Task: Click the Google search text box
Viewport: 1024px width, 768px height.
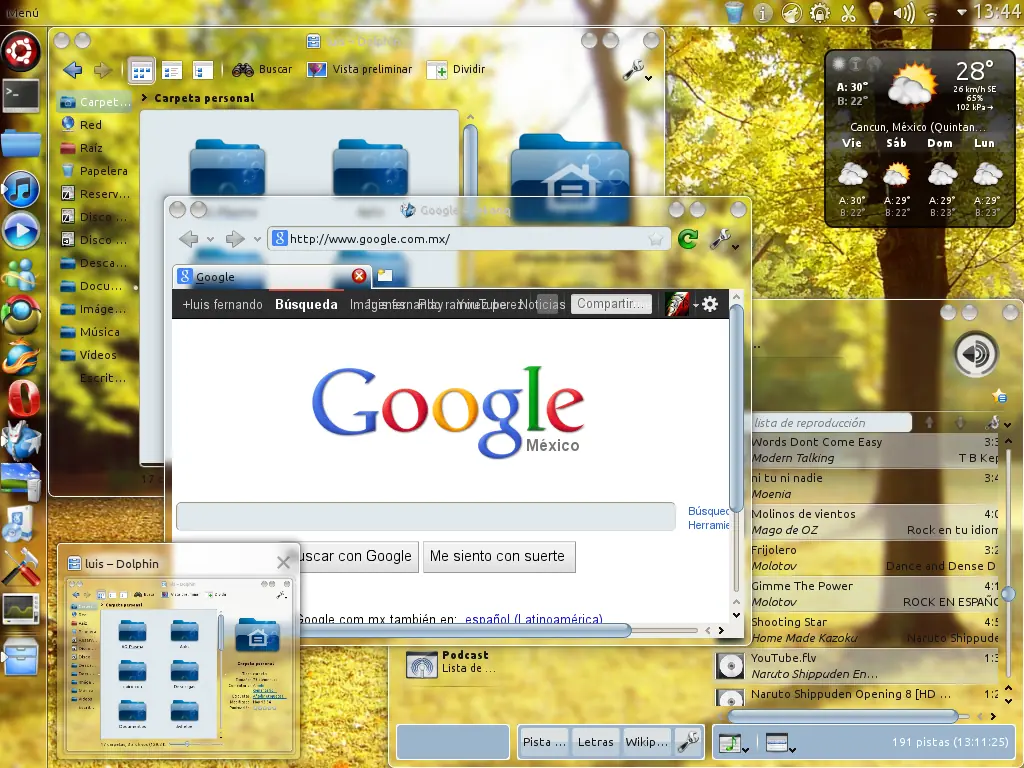Action: tap(426, 517)
